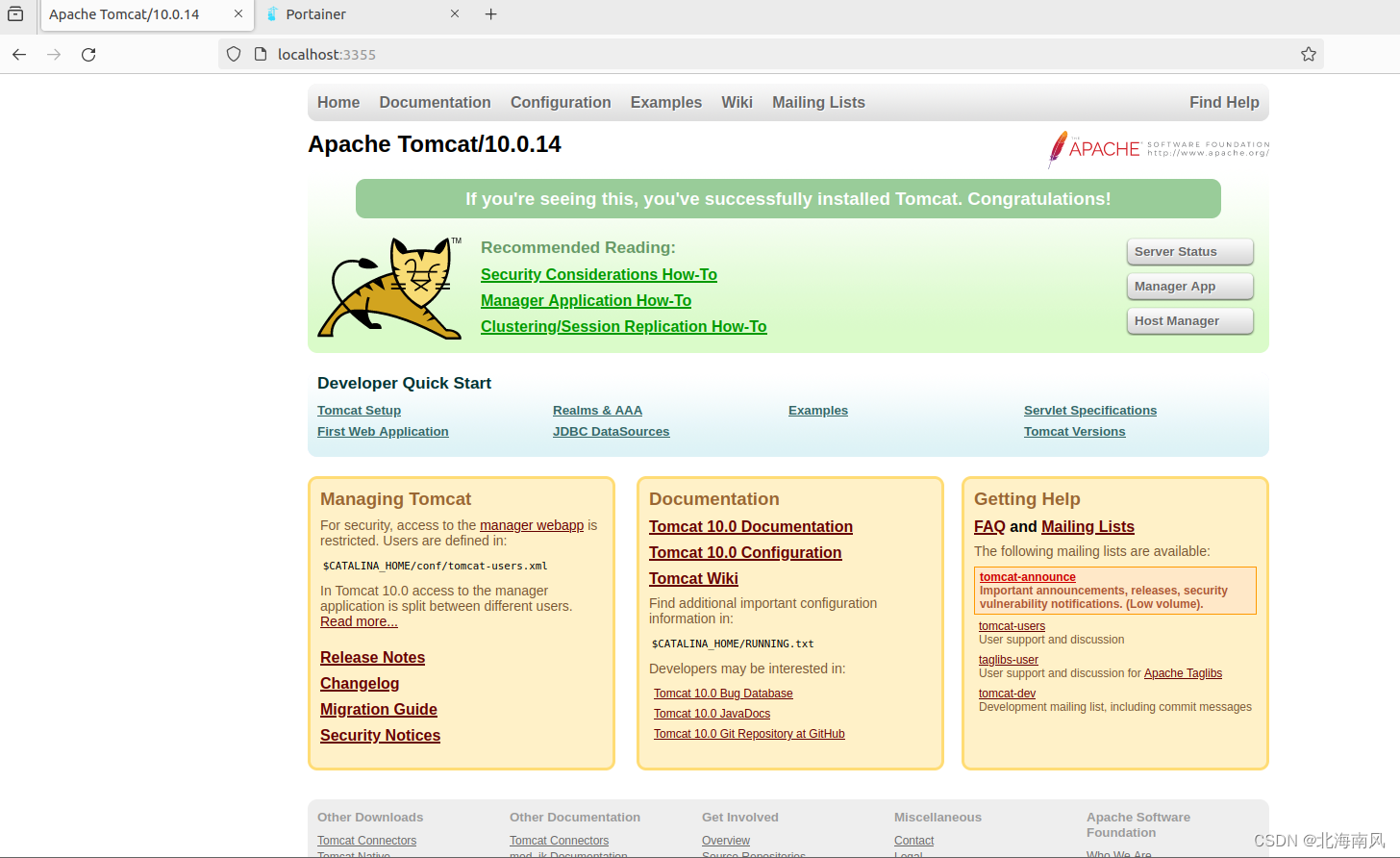Open the Release Notes link
Image resolution: width=1400 pixels, height=858 pixels.
372,657
